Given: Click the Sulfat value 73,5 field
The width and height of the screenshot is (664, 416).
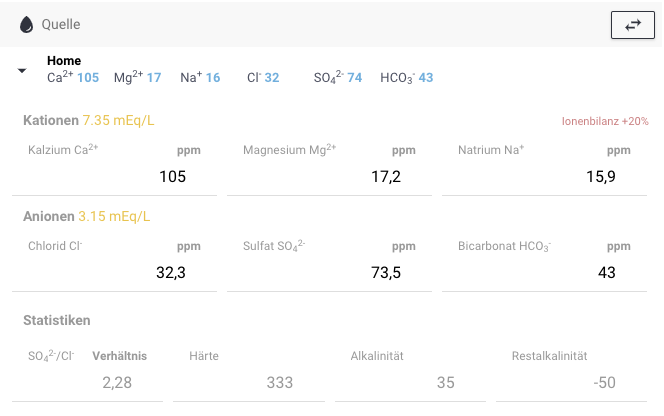Looking at the screenshot, I should pyautogui.click(x=329, y=272).
